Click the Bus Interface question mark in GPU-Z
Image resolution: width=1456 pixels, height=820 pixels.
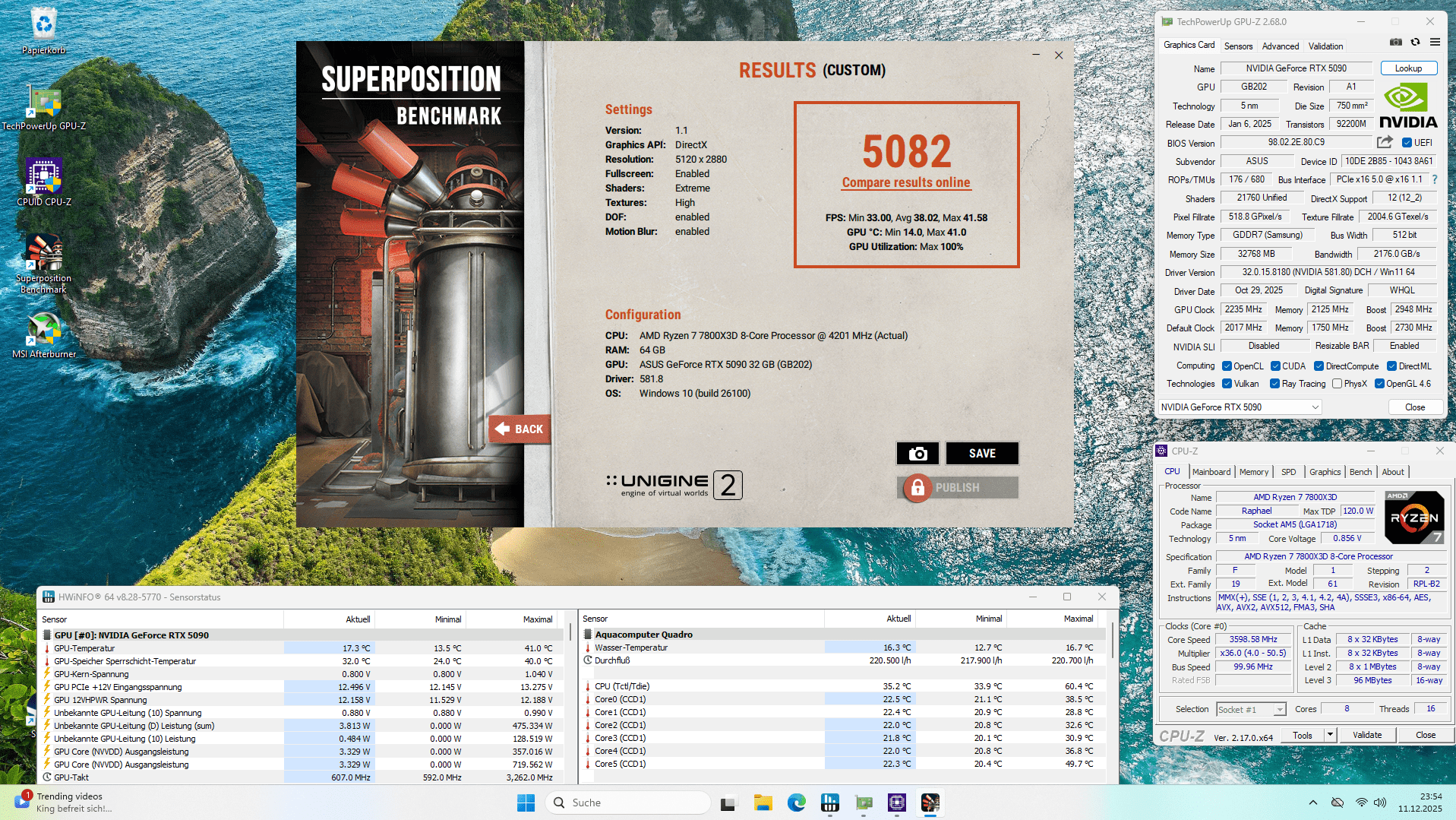[1435, 179]
